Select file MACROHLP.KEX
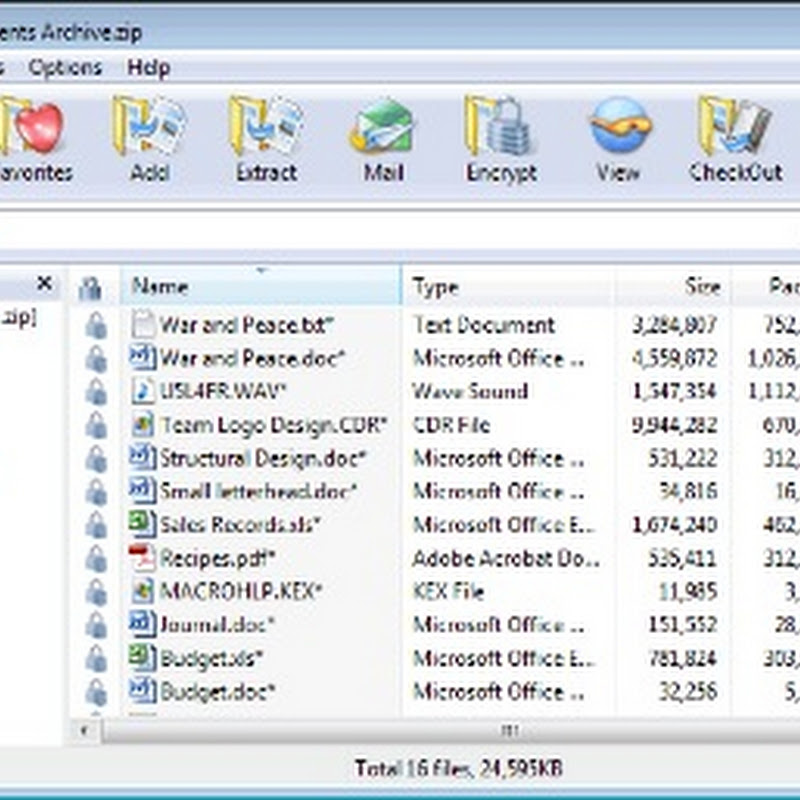This screenshot has height=800, width=800. click(x=241, y=592)
